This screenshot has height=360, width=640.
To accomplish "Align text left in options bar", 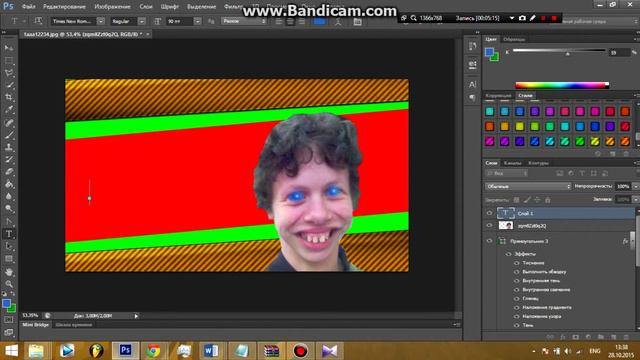I will [279, 21].
